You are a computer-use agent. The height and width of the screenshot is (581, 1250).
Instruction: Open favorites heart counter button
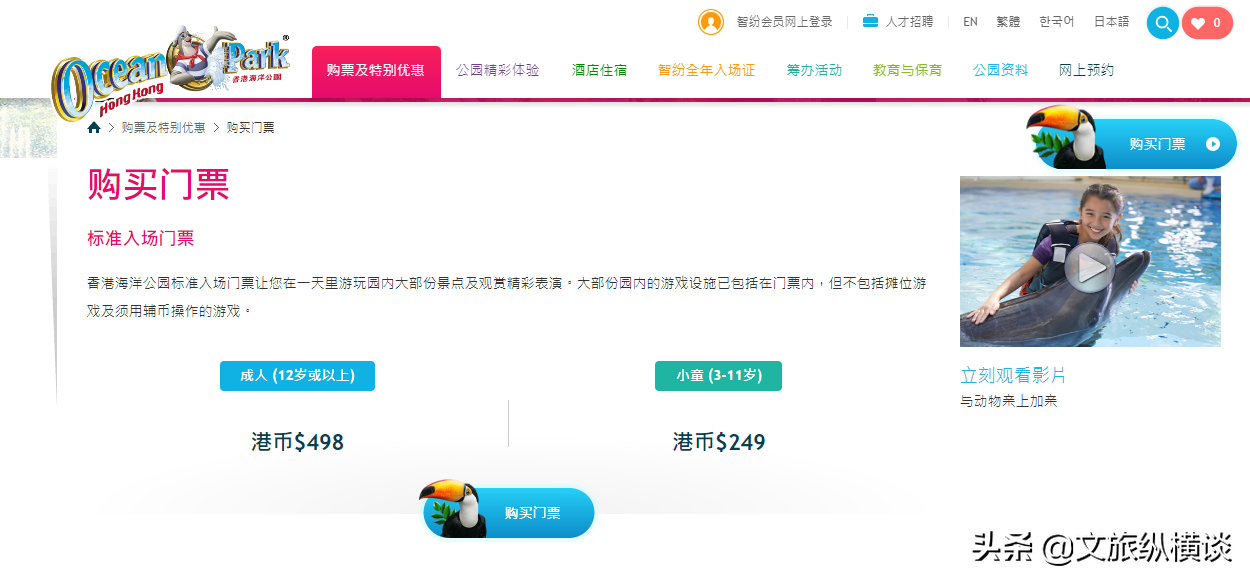click(1207, 23)
